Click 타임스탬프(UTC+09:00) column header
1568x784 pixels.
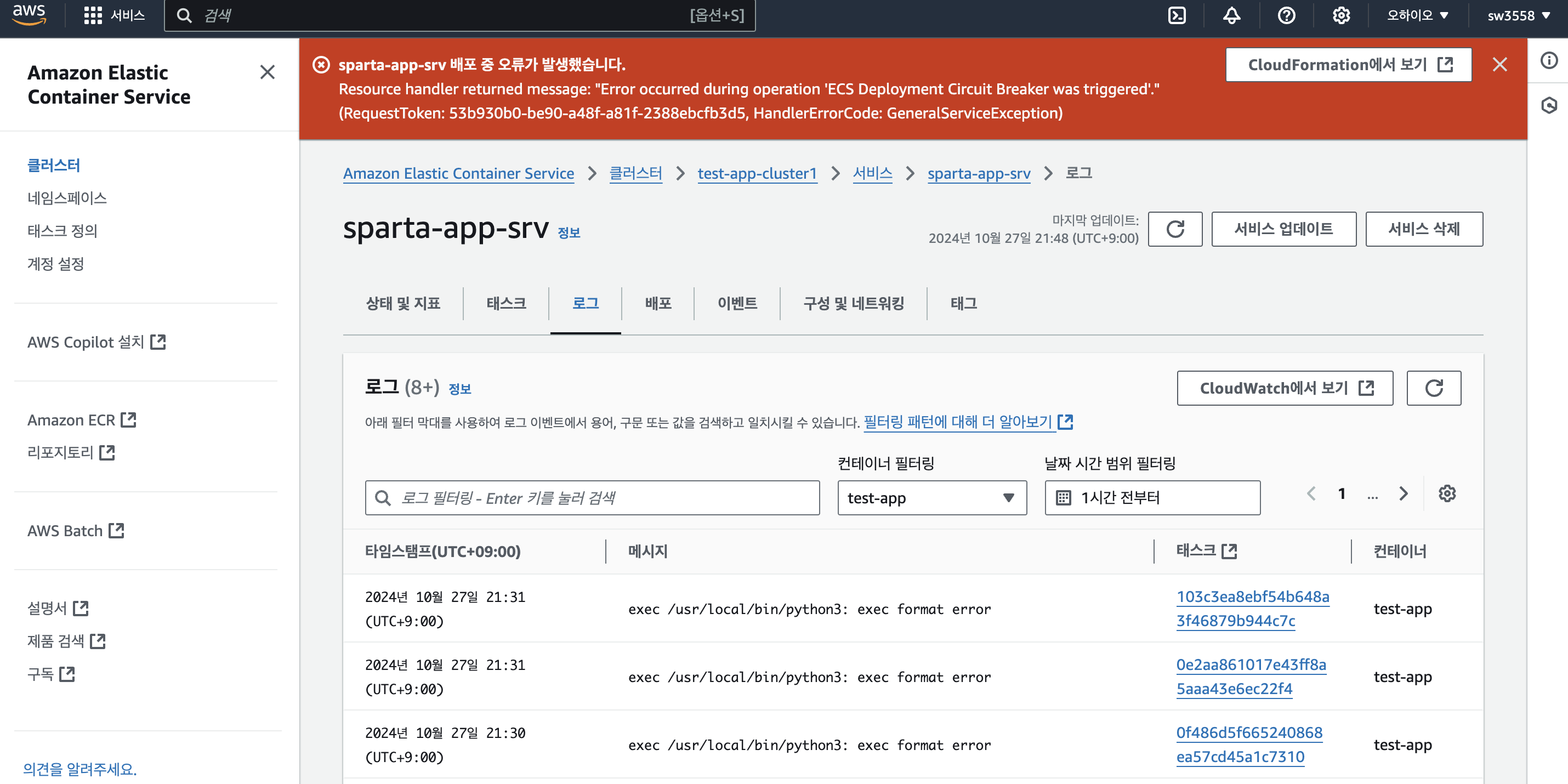(x=442, y=551)
